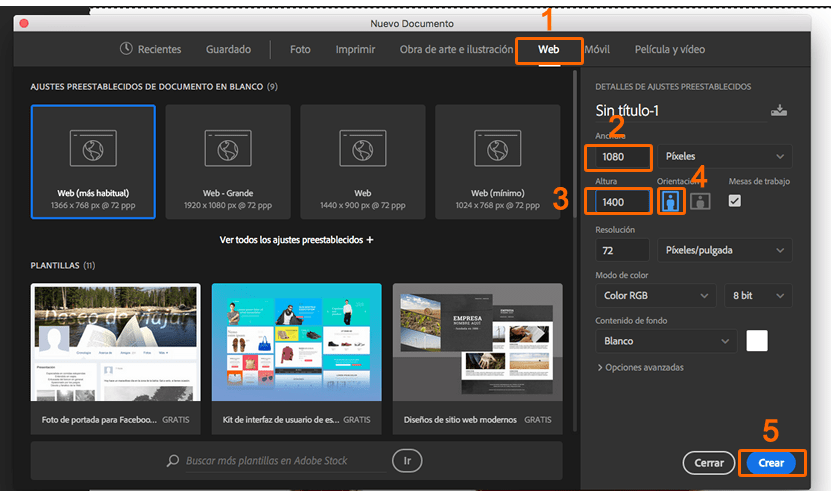
Task: Open the Píxeles width unit dropdown
Action: (724, 156)
